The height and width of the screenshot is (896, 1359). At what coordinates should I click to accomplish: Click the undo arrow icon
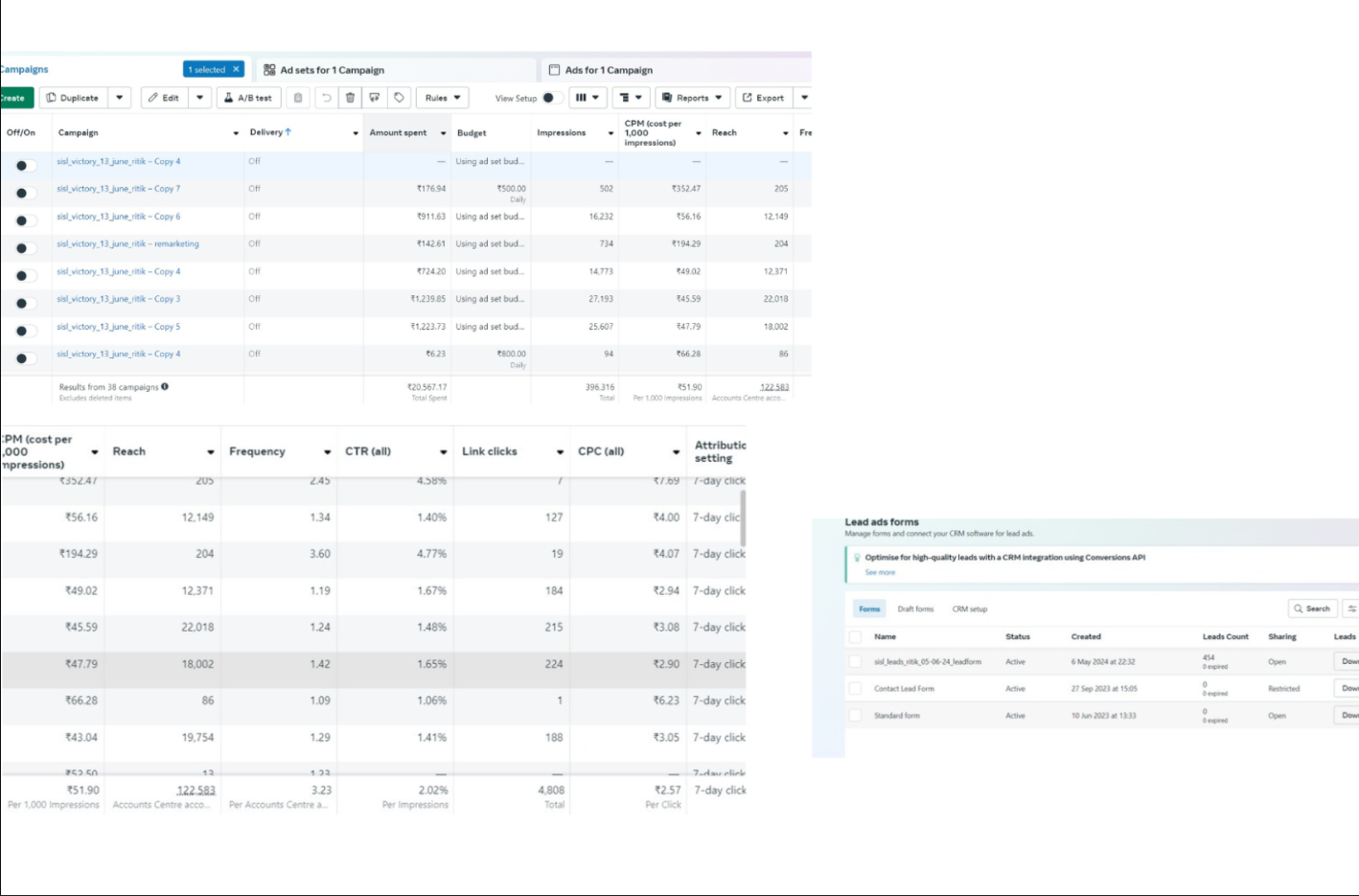327,98
